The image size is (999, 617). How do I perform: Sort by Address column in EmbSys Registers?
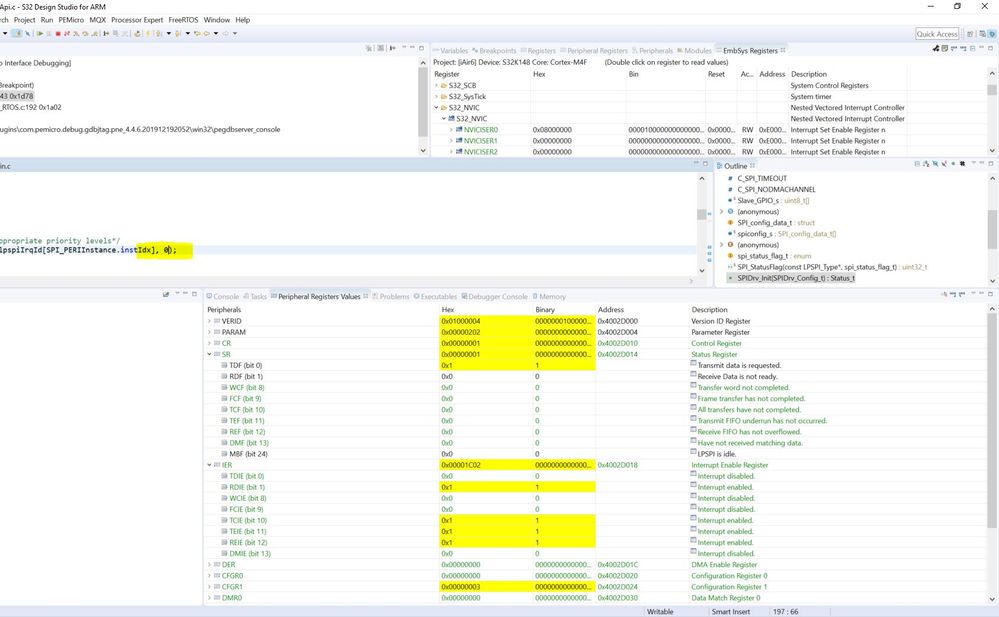pos(772,74)
